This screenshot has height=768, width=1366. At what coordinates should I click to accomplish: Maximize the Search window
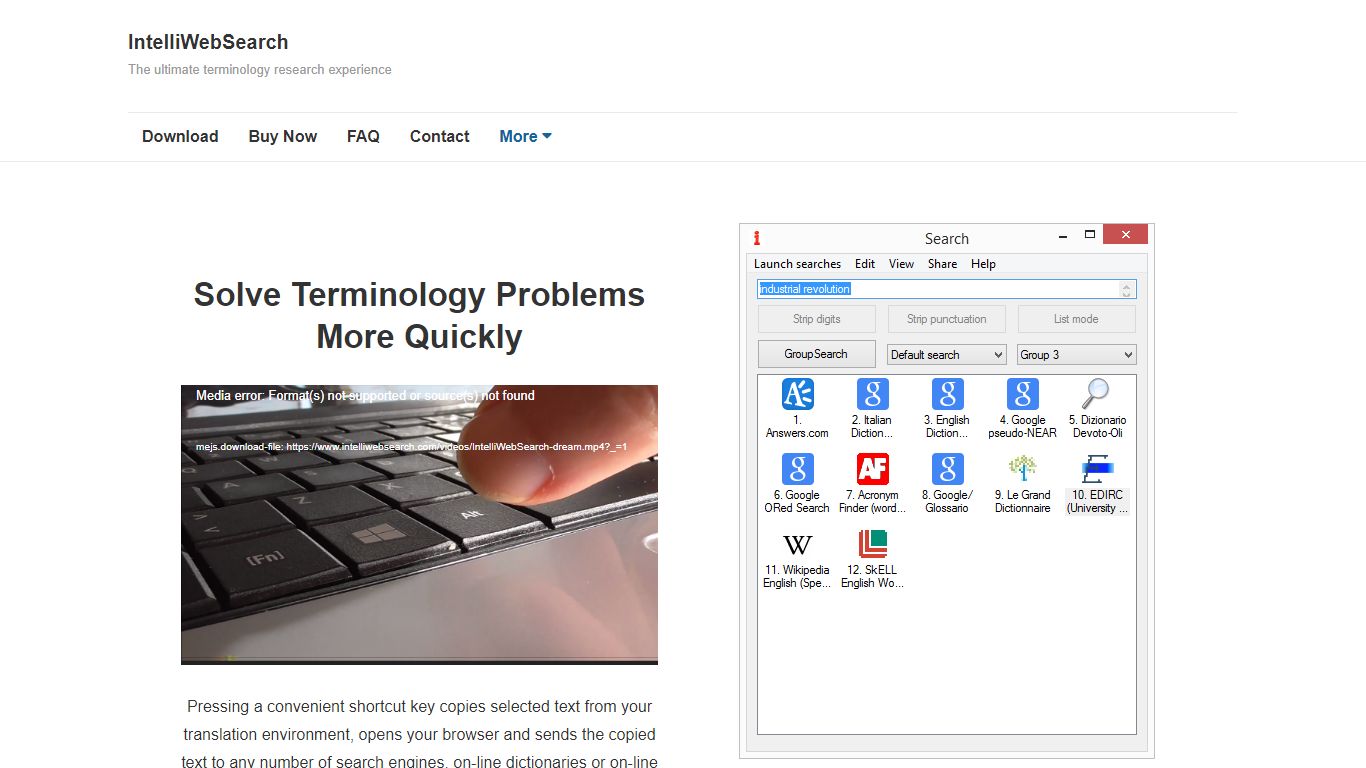(1090, 235)
